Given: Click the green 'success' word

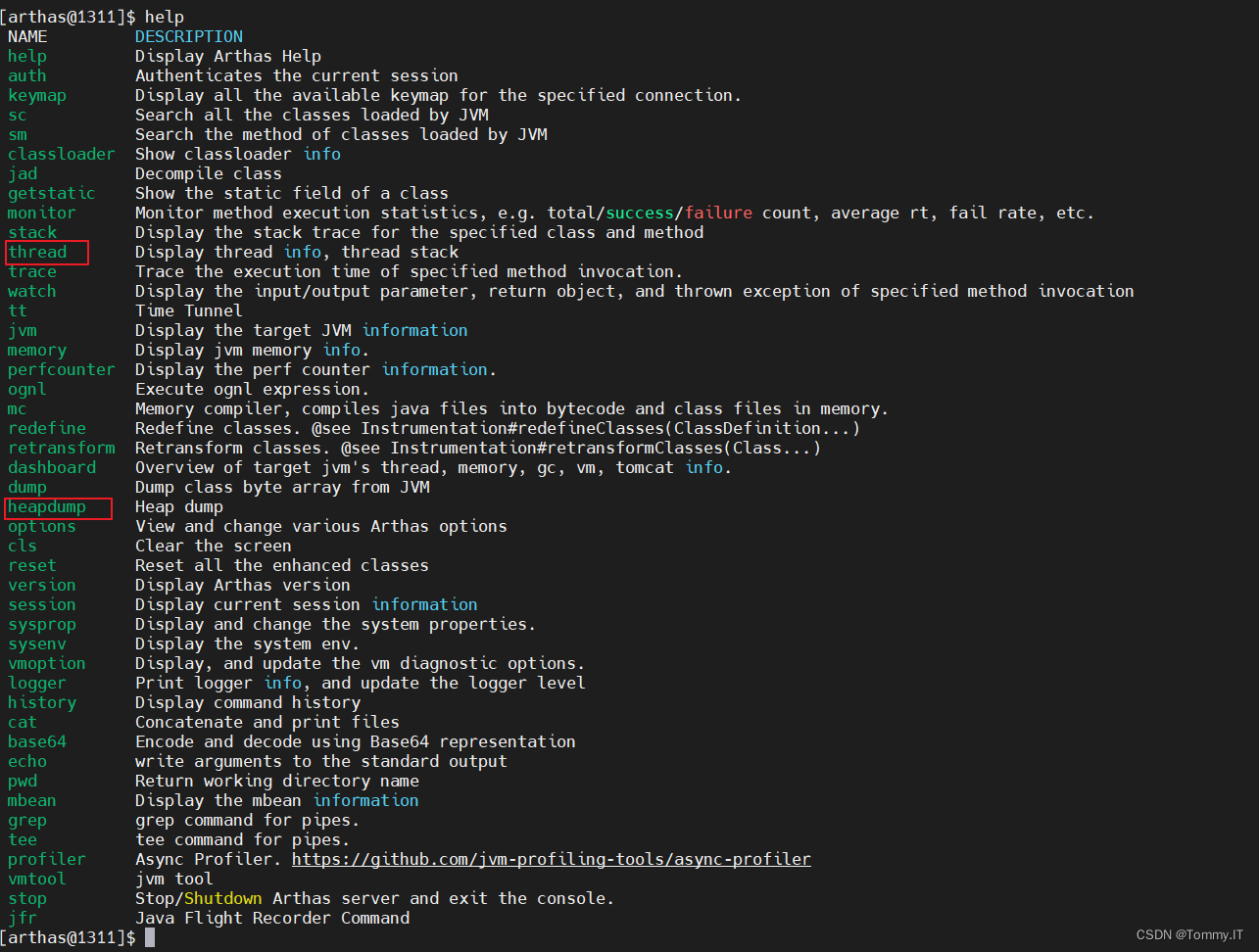Looking at the screenshot, I should coord(640,213).
